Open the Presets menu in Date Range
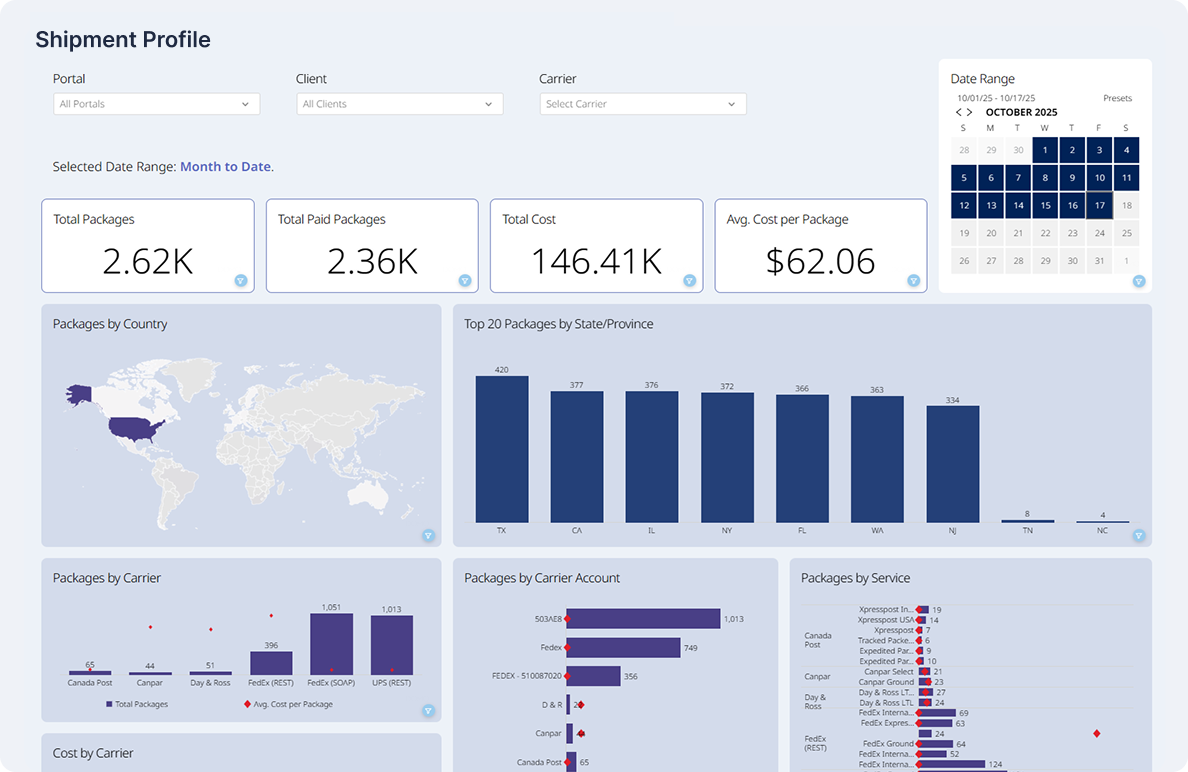Image resolution: width=1188 pixels, height=772 pixels. [1117, 98]
